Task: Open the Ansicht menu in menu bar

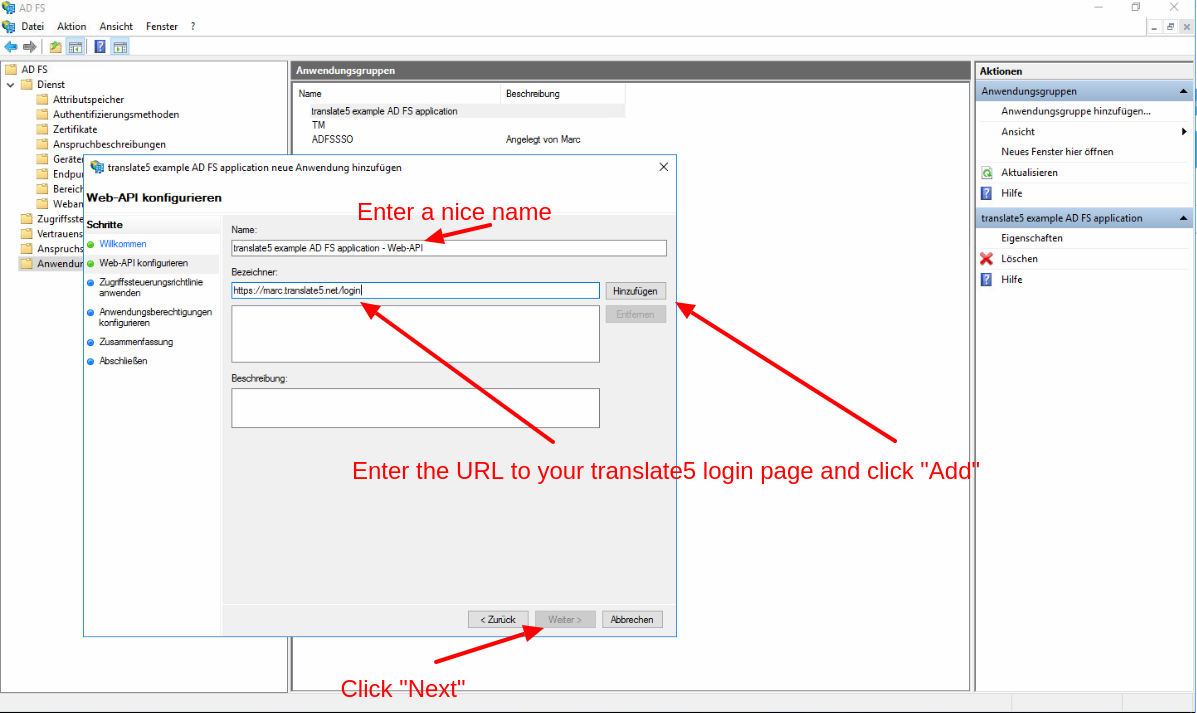Action: tap(116, 27)
